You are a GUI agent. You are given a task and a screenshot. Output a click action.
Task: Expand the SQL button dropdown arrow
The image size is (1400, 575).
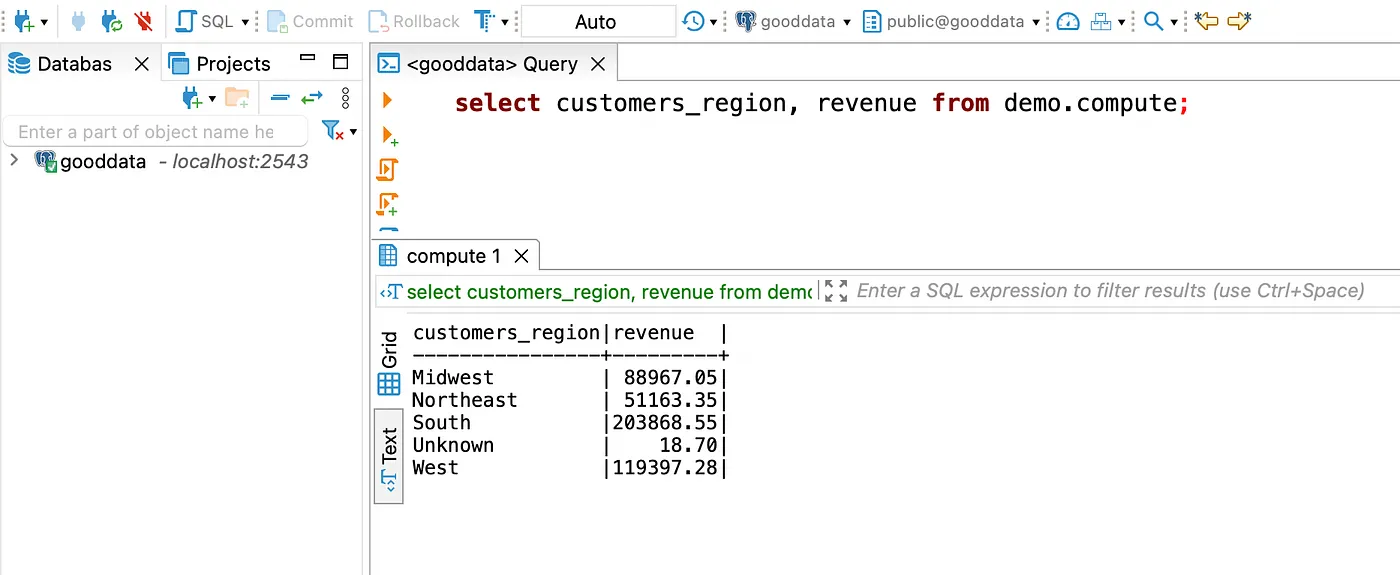point(245,22)
